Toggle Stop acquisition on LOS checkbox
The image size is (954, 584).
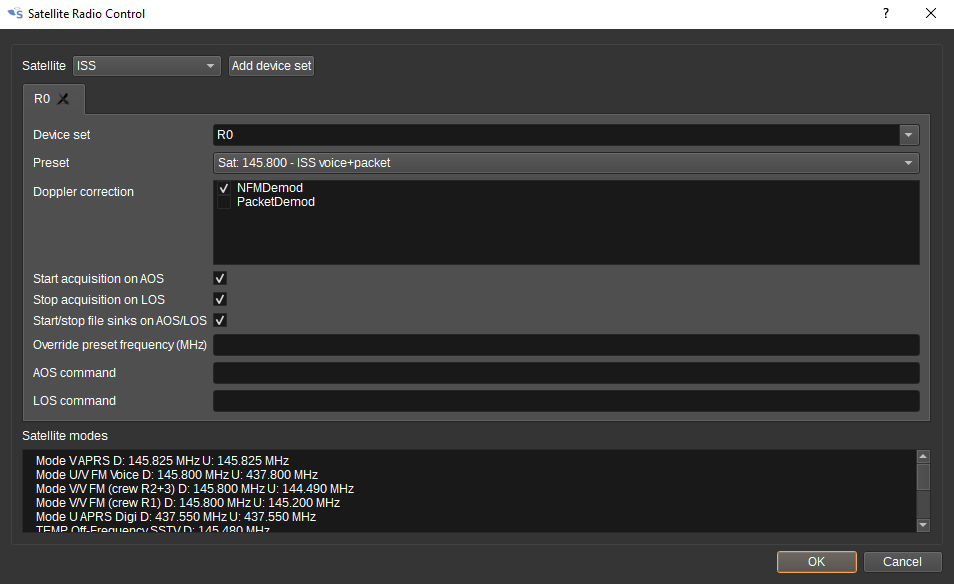tap(220, 299)
